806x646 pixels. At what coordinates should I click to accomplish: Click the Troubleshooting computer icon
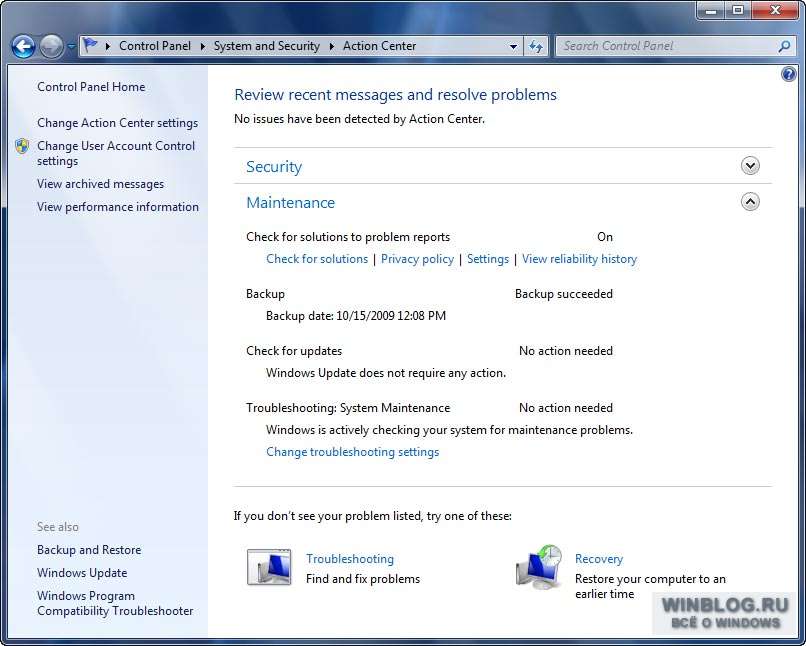click(x=269, y=567)
